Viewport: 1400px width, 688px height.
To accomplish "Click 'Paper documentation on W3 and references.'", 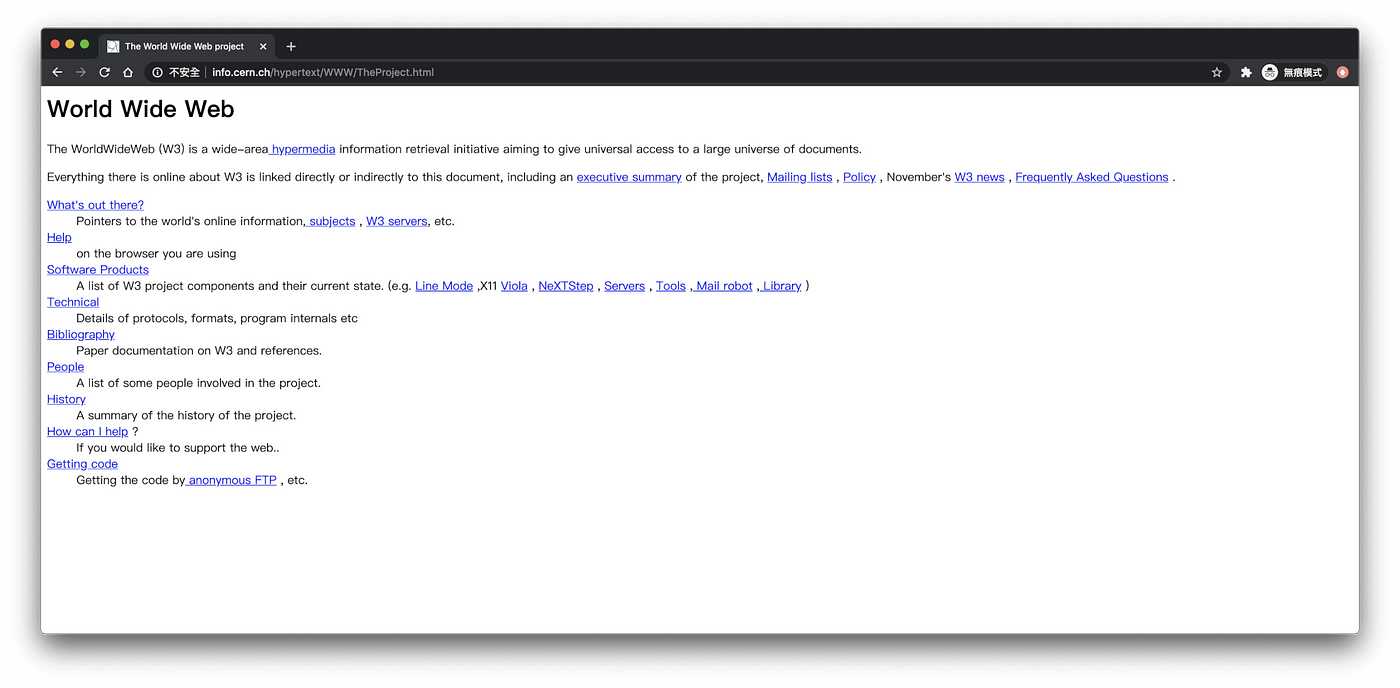I will 199,350.
